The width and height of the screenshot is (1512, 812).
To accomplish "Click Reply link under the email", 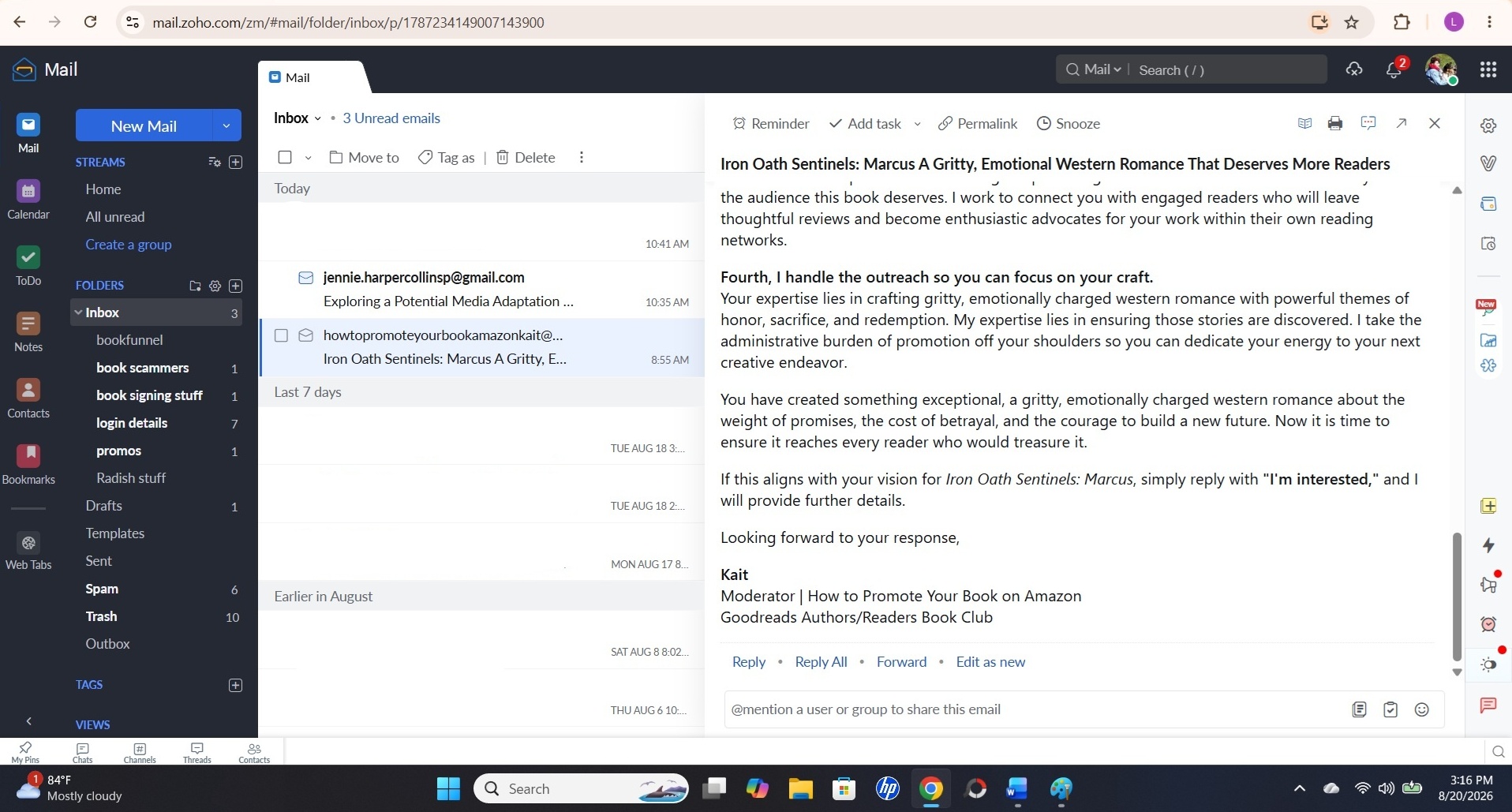I will click(749, 662).
